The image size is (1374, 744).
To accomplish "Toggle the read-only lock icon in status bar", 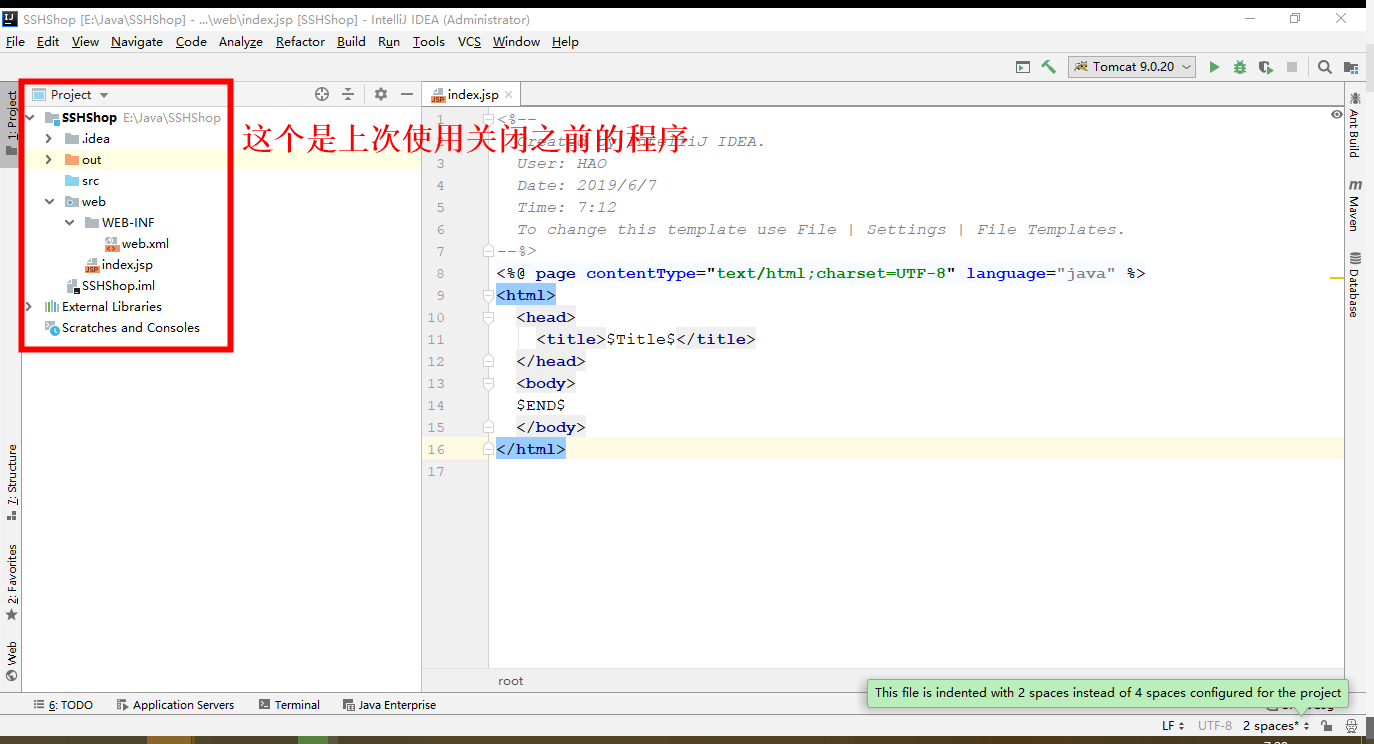I will tap(1326, 726).
